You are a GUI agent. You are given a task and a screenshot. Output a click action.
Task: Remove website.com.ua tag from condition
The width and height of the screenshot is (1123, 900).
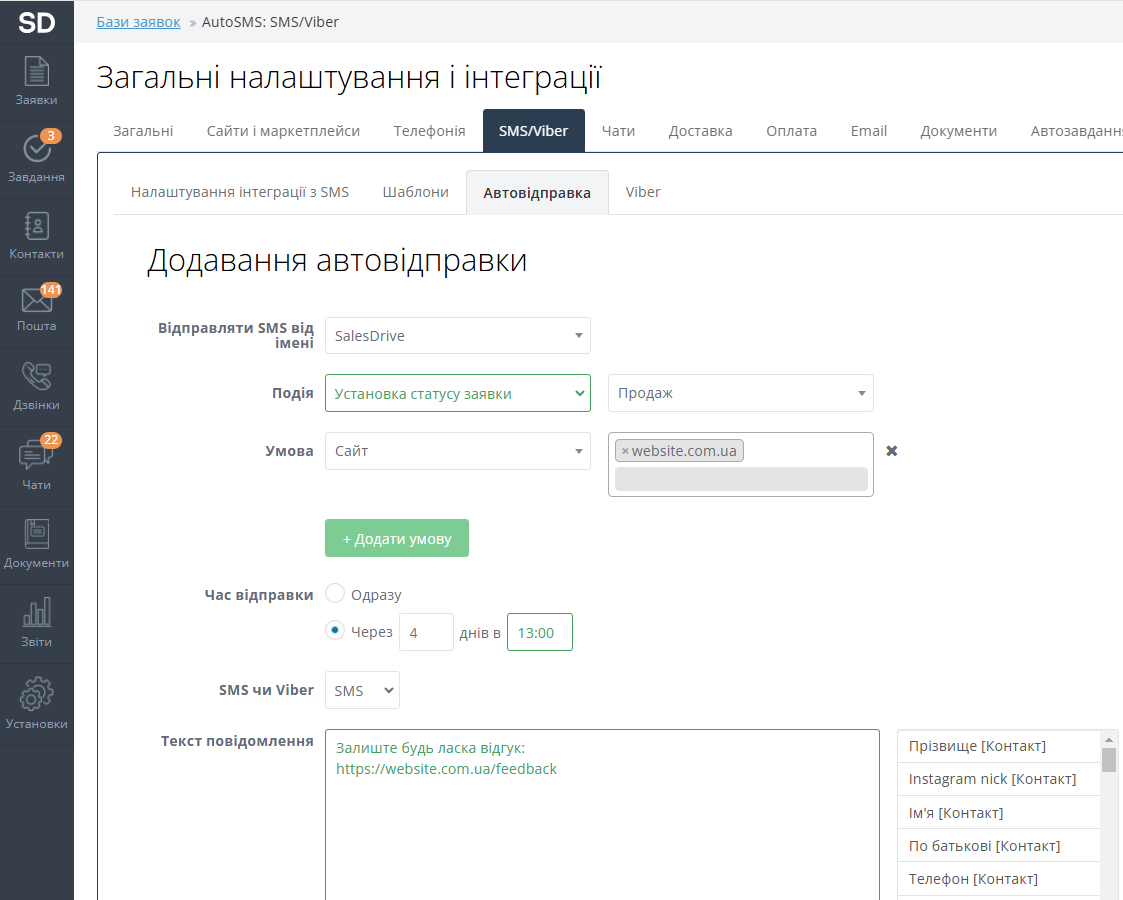pos(625,451)
